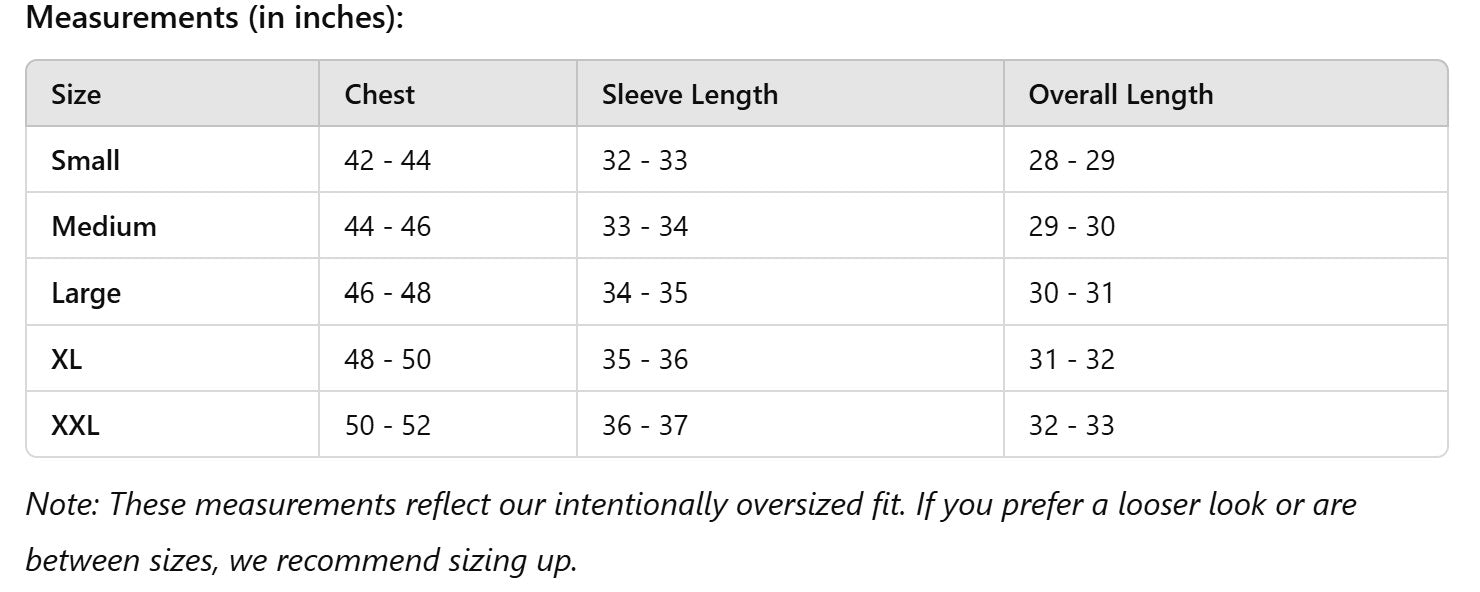
Task: Select the XXL size row label
Action: coord(75,425)
